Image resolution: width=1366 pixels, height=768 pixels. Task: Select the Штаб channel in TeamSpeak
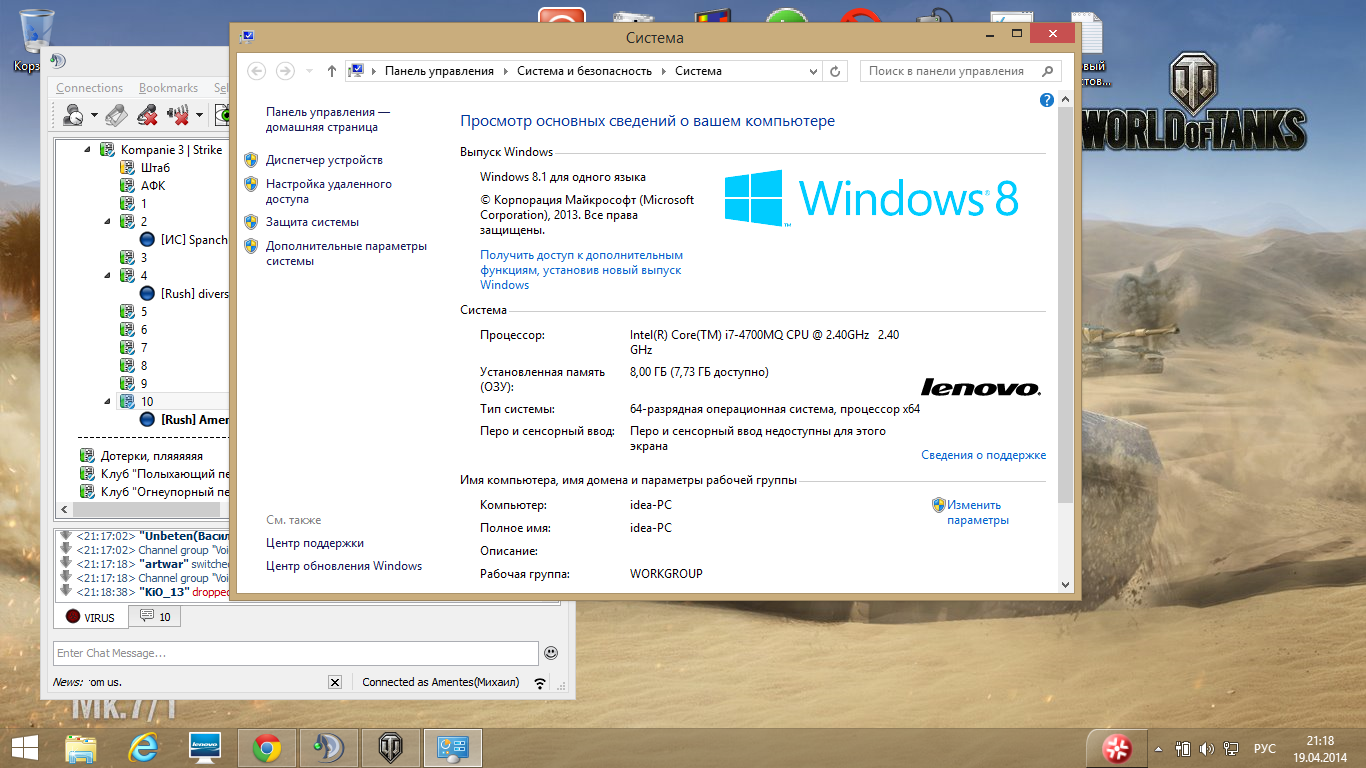(x=155, y=167)
